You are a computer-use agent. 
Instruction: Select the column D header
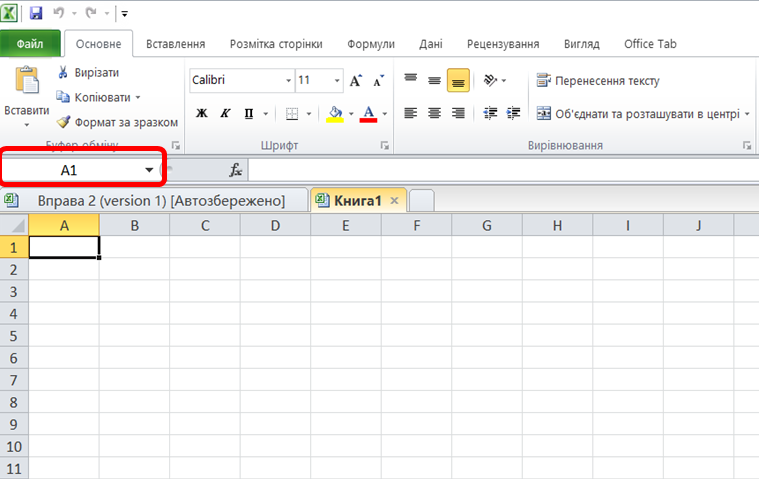coord(275,225)
